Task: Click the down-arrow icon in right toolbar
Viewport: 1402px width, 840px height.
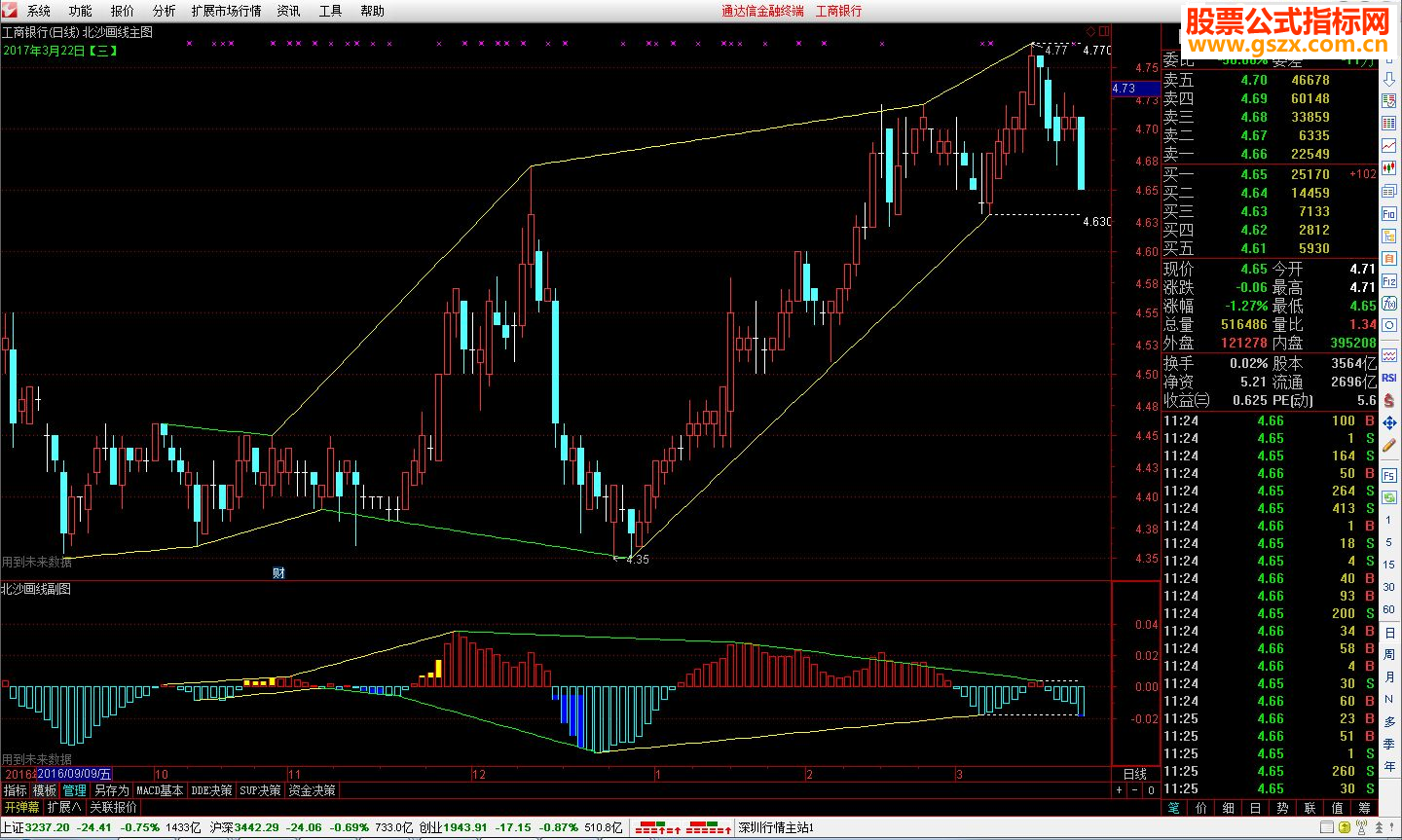Action: (1389, 79)
